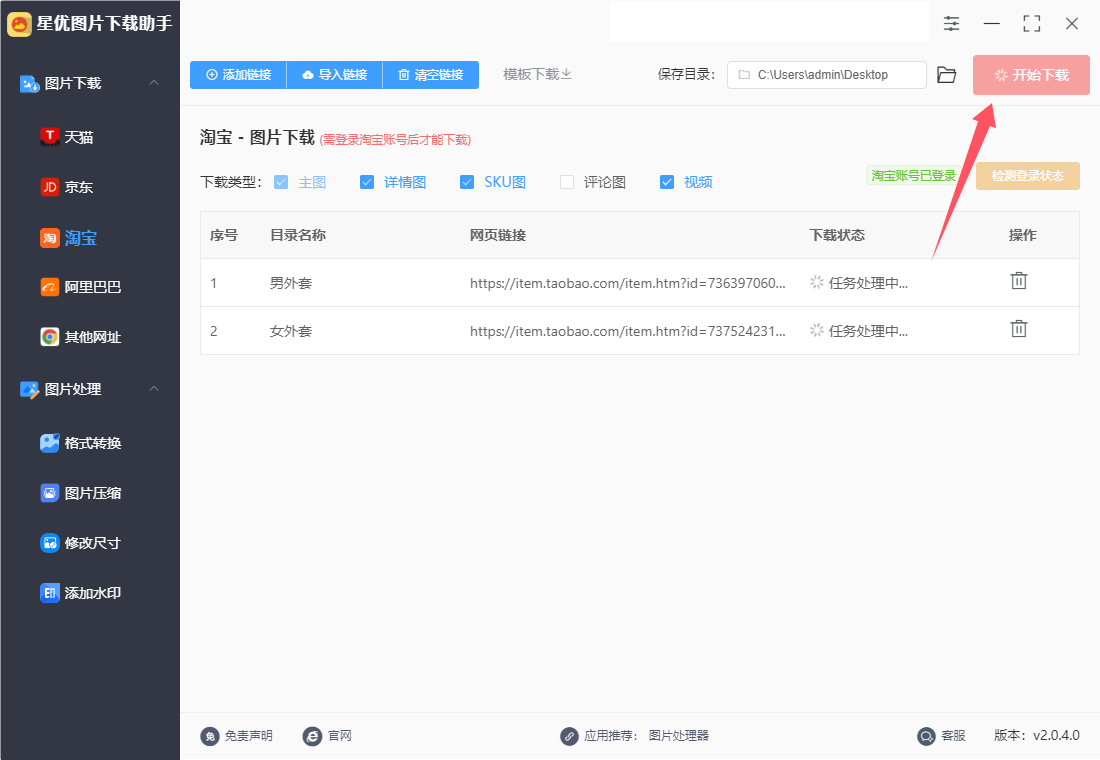
Task: Click the 图片处理器 recommended app link
Action: click(x=678, y=735)
